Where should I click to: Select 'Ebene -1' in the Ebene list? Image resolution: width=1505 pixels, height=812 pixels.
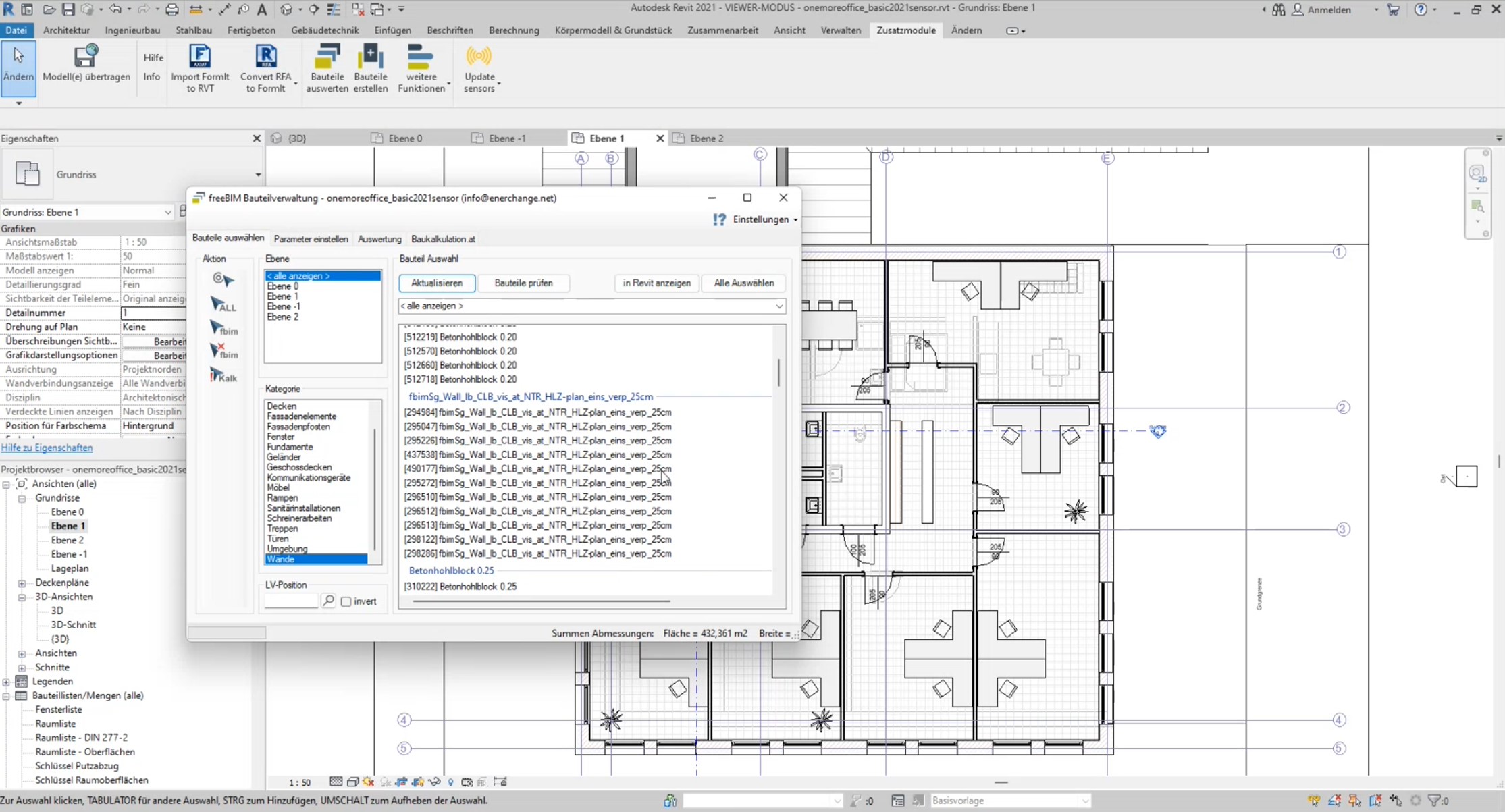pos(283,306)
